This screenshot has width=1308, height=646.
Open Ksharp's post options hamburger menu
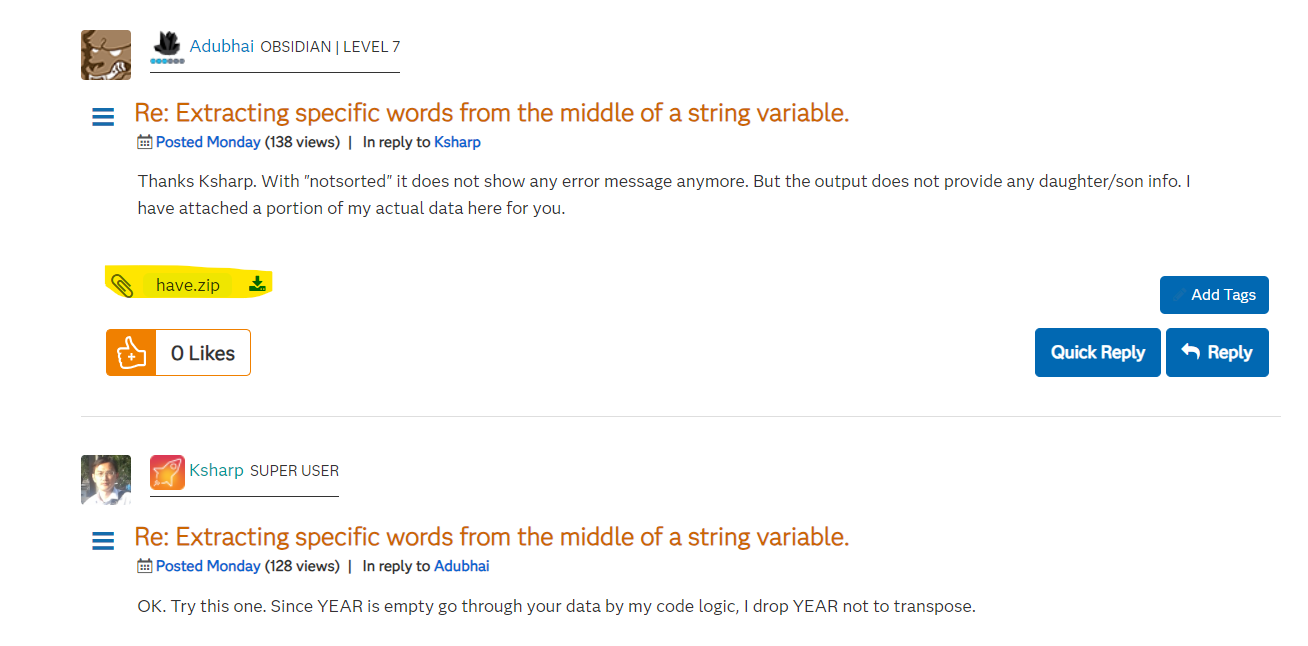(103, 541)
